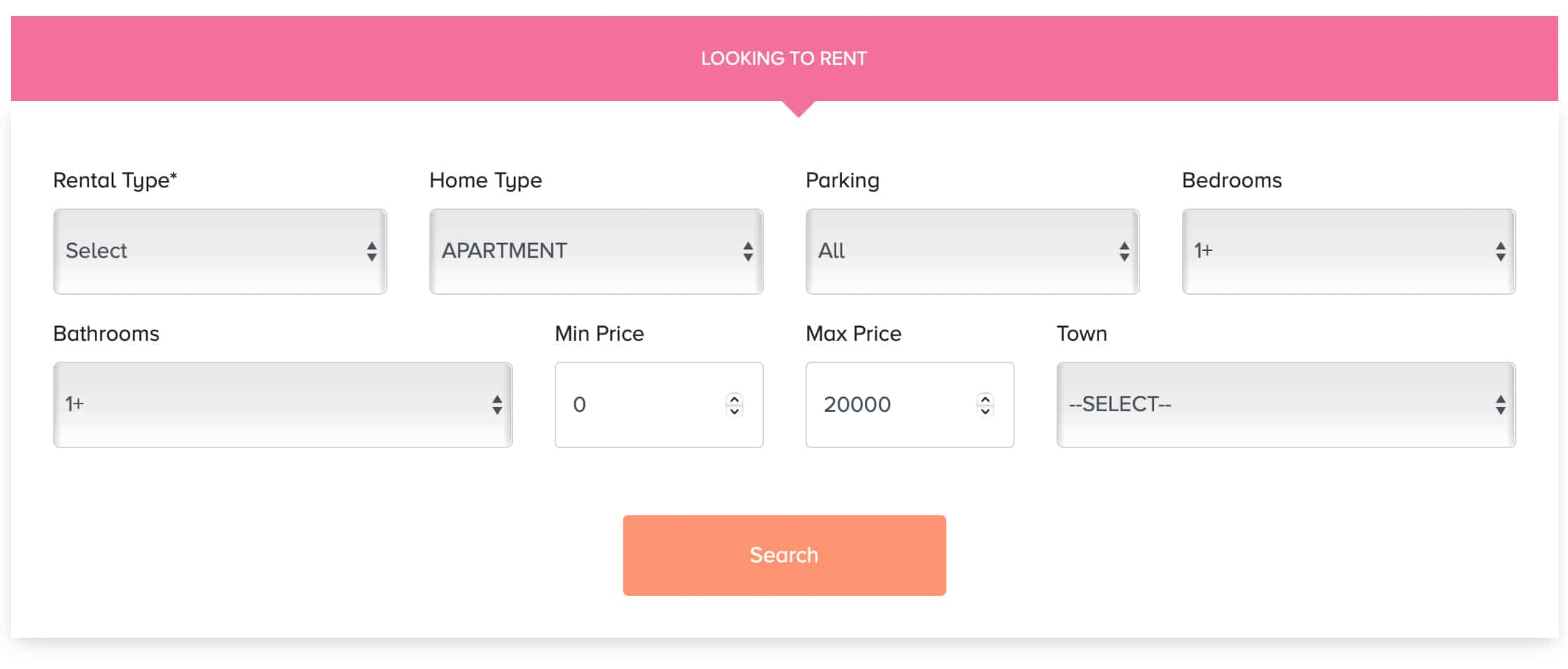
Task: Select the LOOKING TO RENT tab
Action: (x=785, y=59)
